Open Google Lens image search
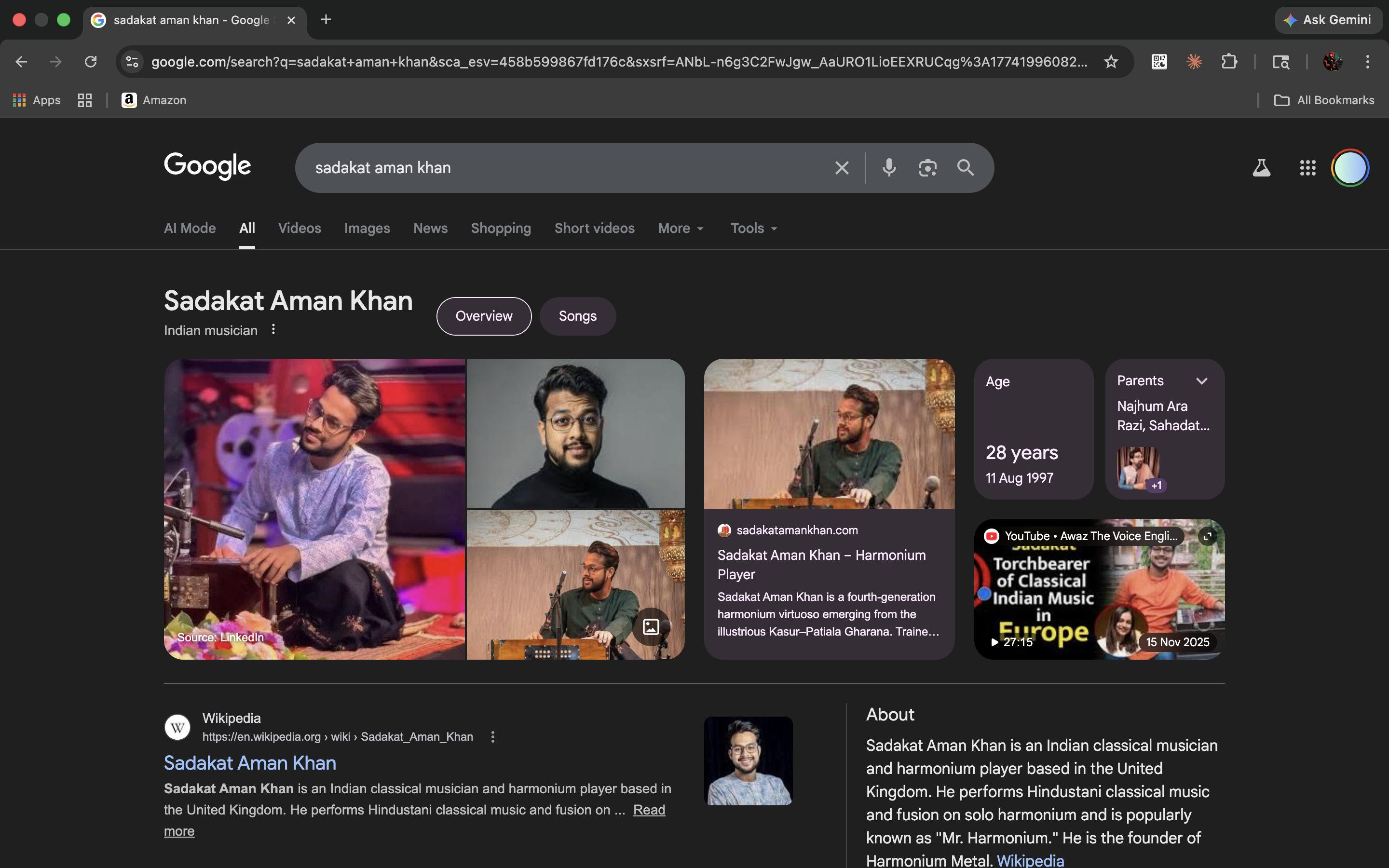 (x=927, y=168)
